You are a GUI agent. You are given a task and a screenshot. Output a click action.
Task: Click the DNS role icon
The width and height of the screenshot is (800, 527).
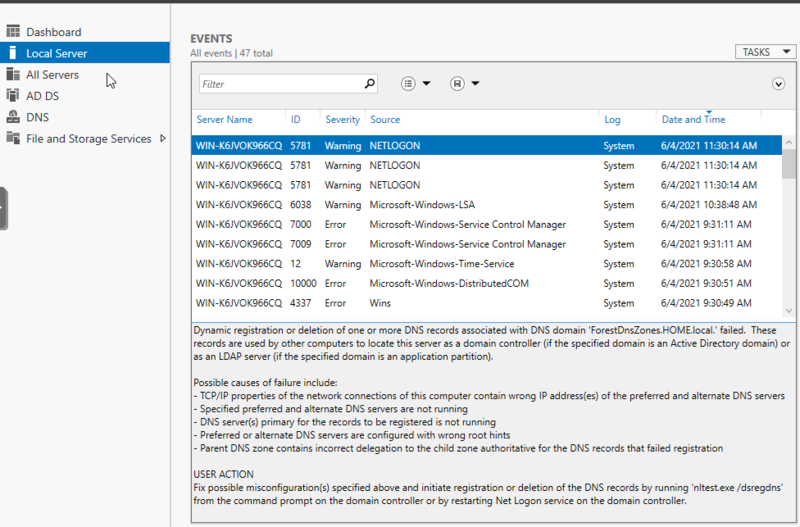tap(13, 117)
